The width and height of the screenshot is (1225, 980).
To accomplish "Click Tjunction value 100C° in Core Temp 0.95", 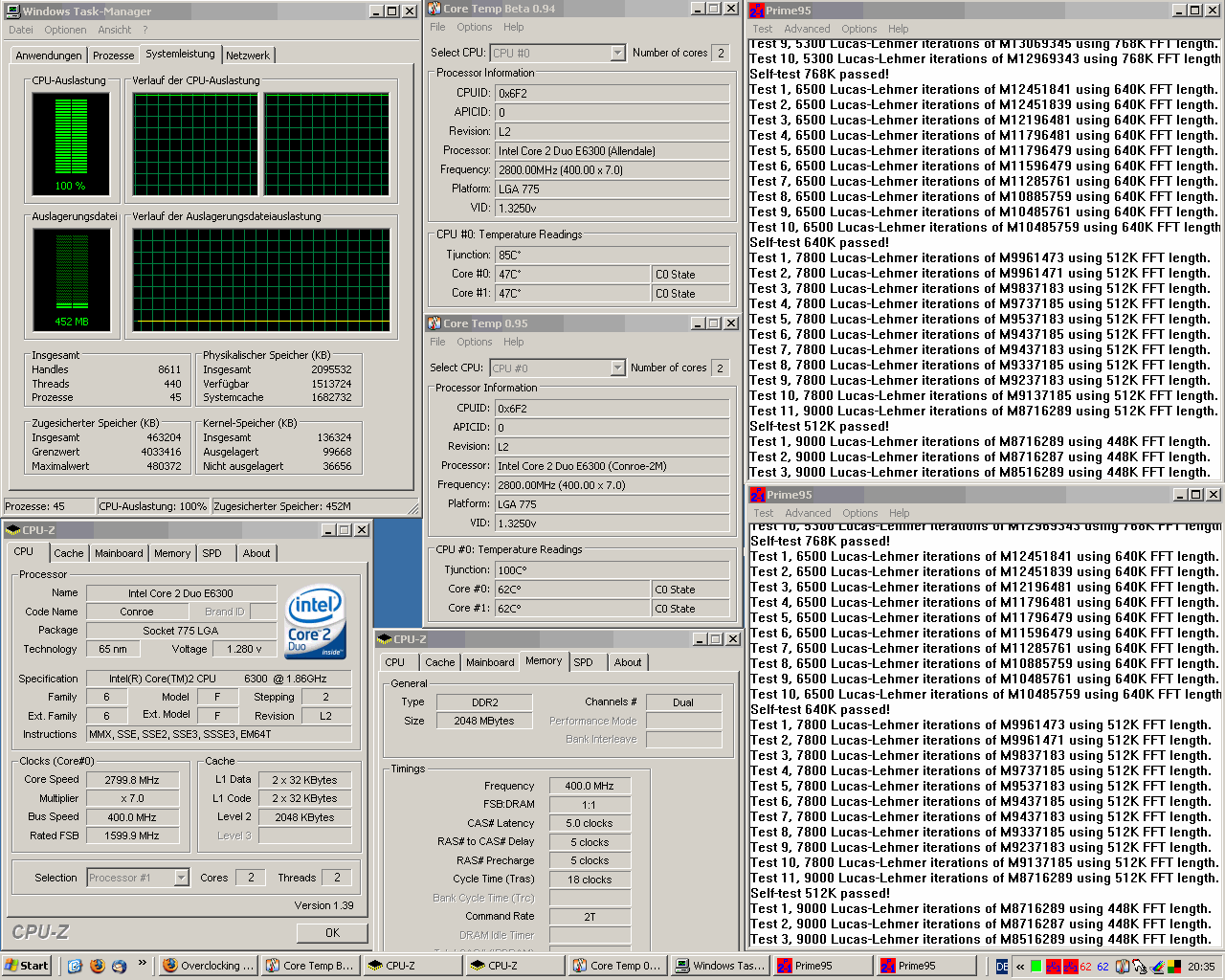I will [612, 570].
